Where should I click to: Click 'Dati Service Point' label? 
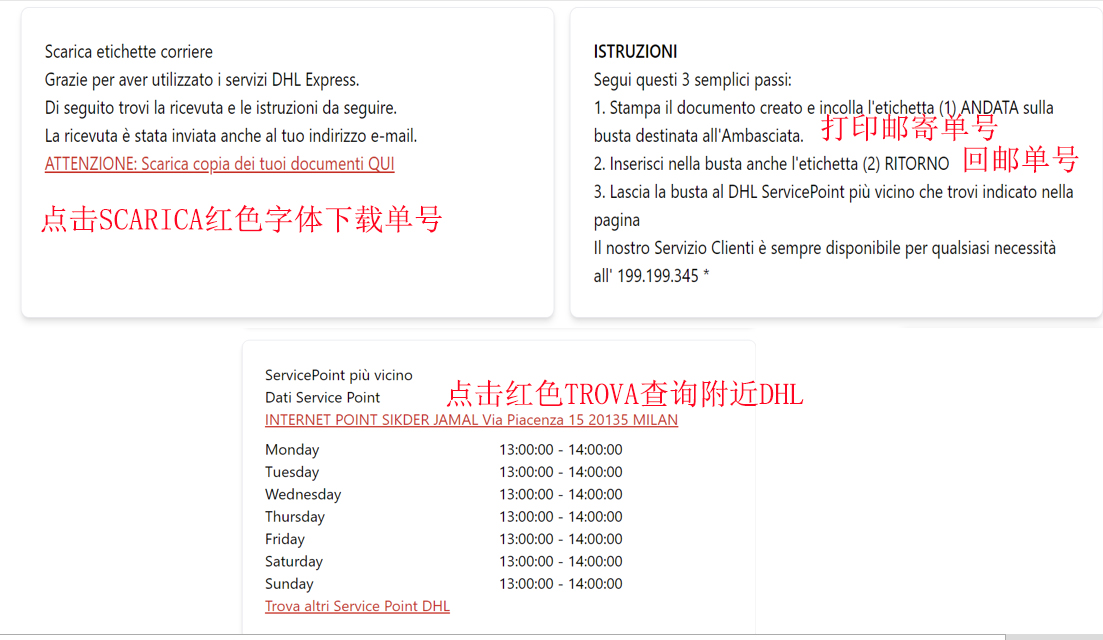click(322, 397)
